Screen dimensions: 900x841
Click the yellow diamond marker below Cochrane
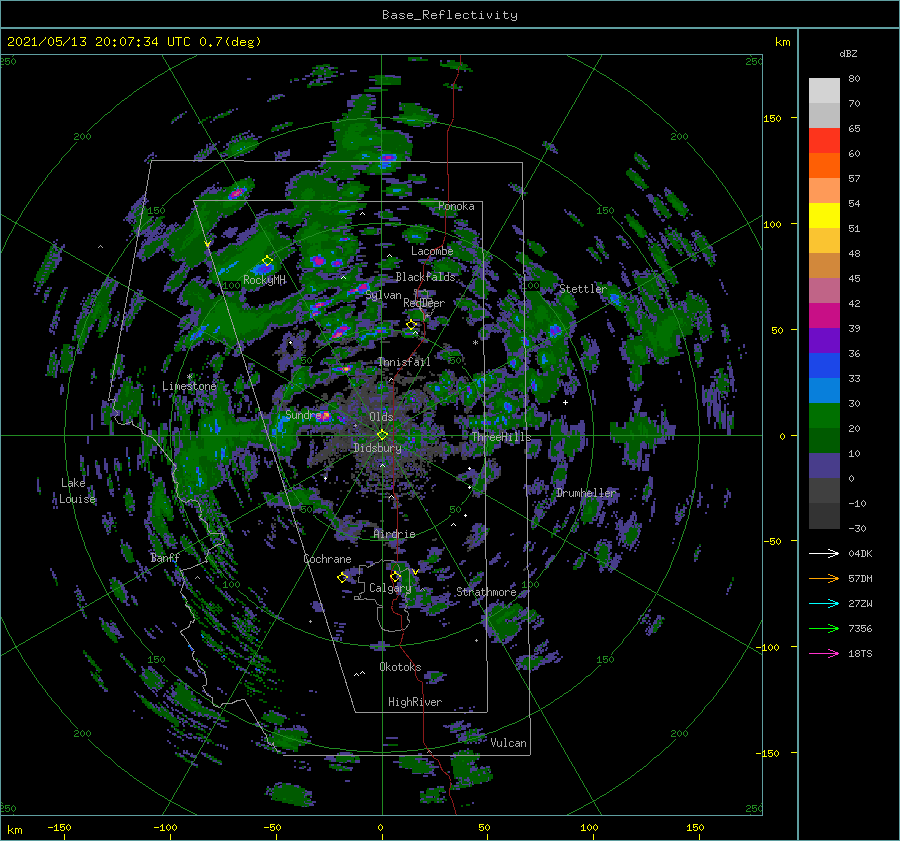click(342, 577)
